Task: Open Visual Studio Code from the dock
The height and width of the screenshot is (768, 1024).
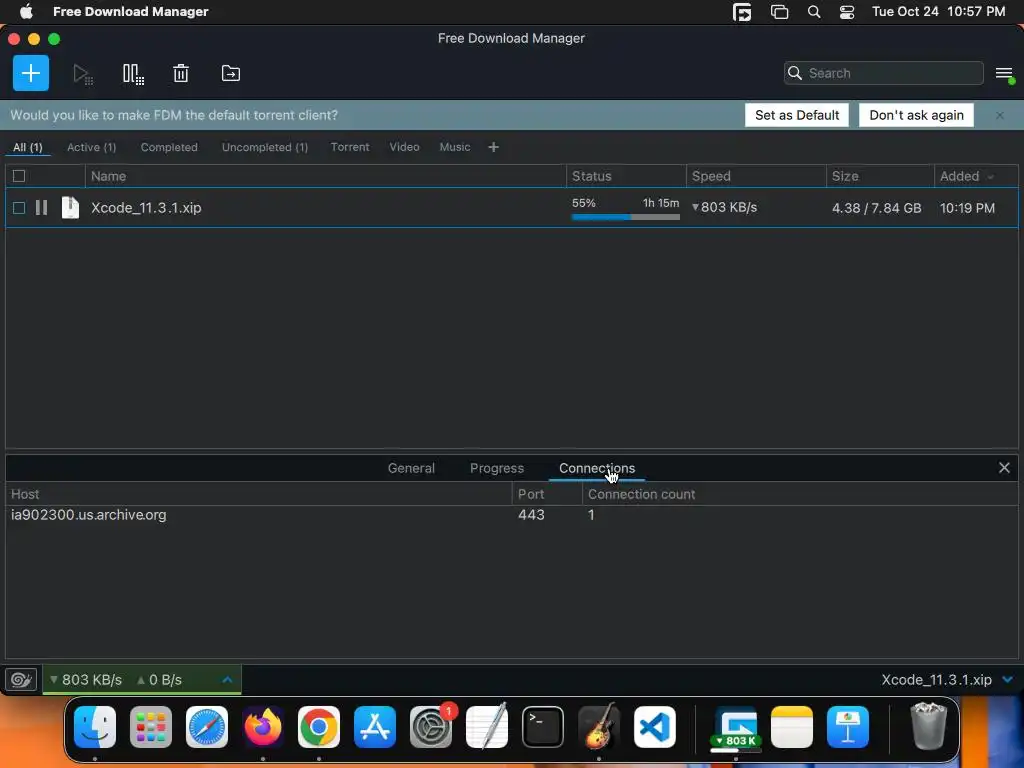Action: click(x=655, y=727)
